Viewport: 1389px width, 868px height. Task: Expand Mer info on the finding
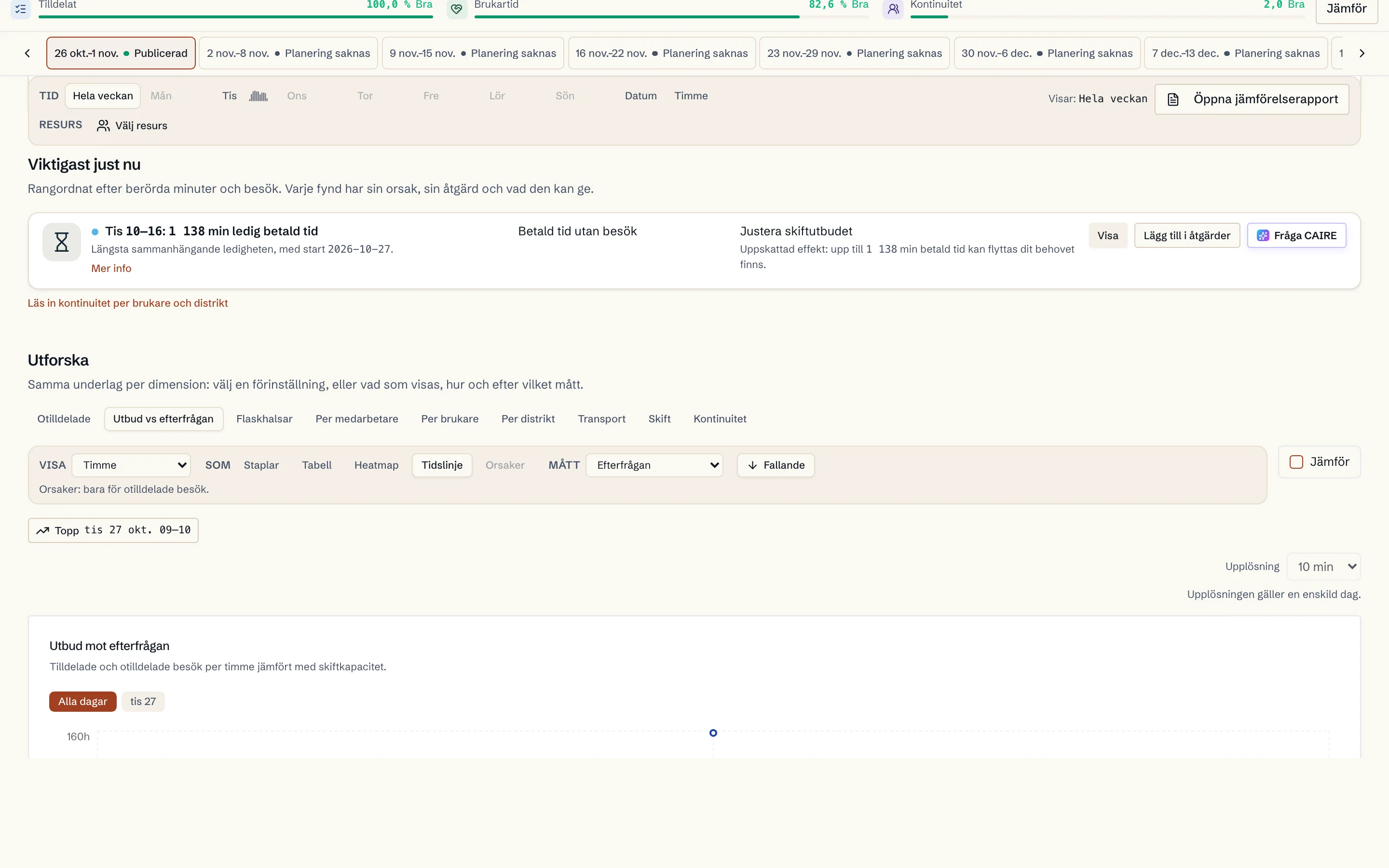(111, 269)
